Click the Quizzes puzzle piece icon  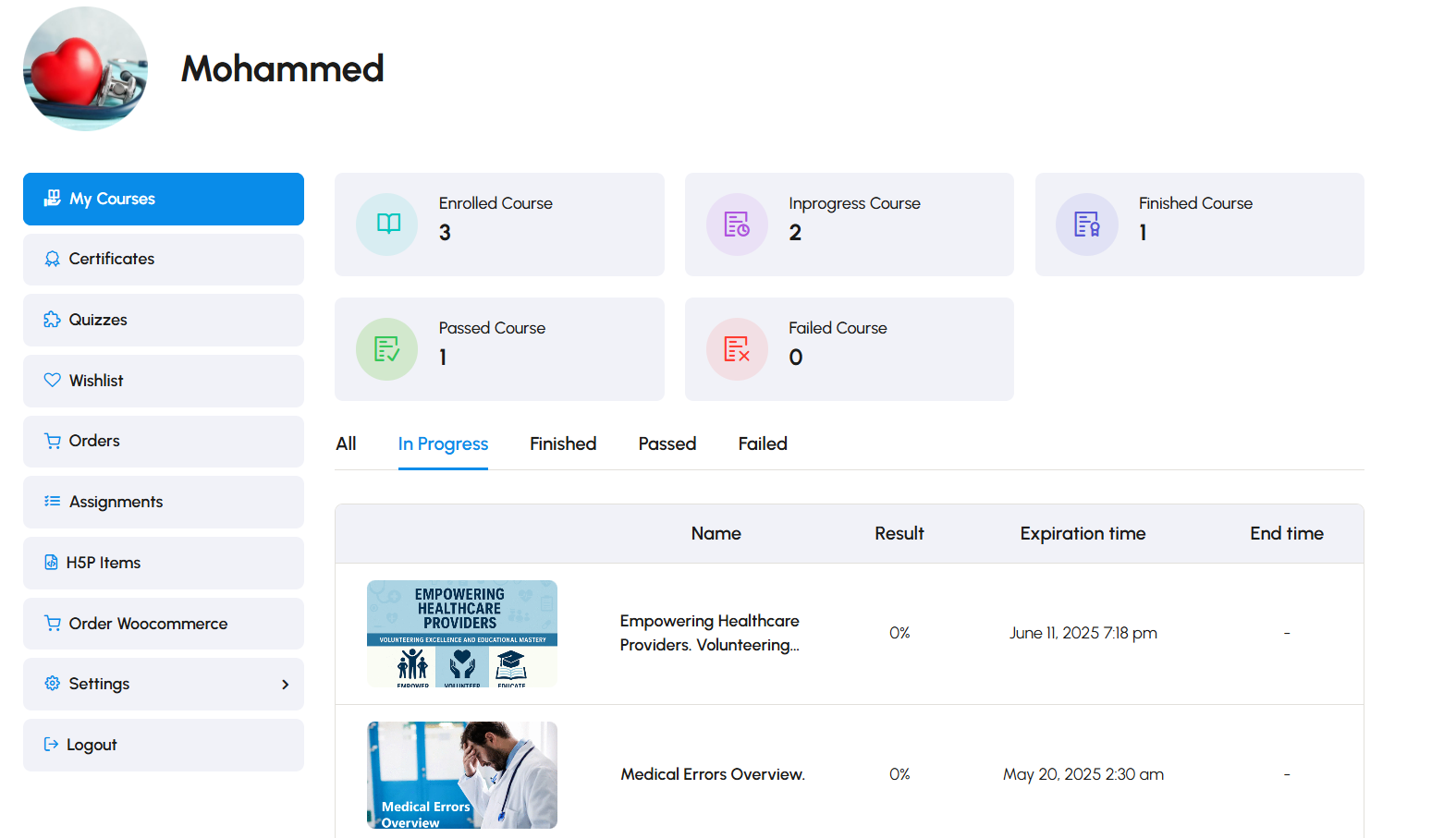tap(52, 320)
